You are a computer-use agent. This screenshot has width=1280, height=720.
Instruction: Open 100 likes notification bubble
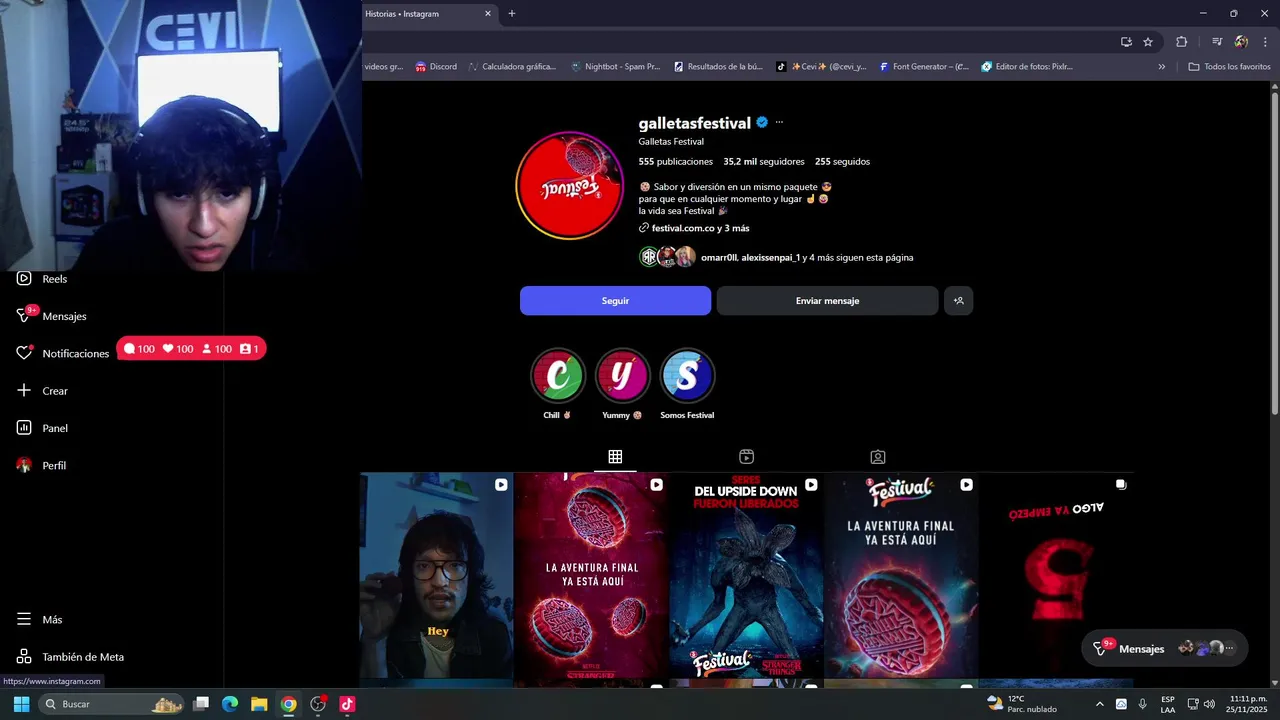coord(178,349)
